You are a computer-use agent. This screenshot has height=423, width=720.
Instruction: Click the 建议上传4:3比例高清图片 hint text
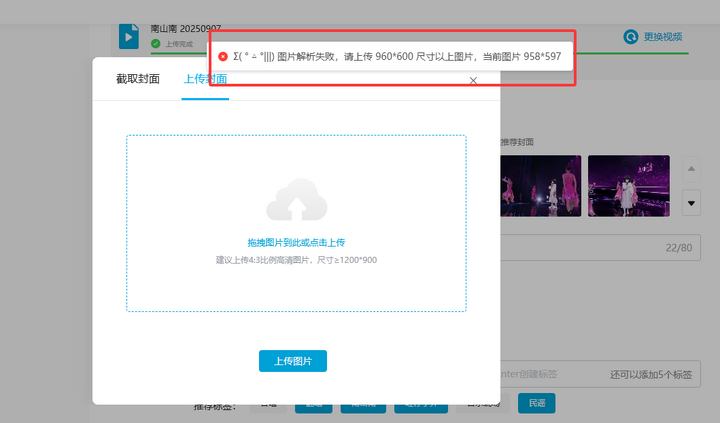click(x=296, y=260)
